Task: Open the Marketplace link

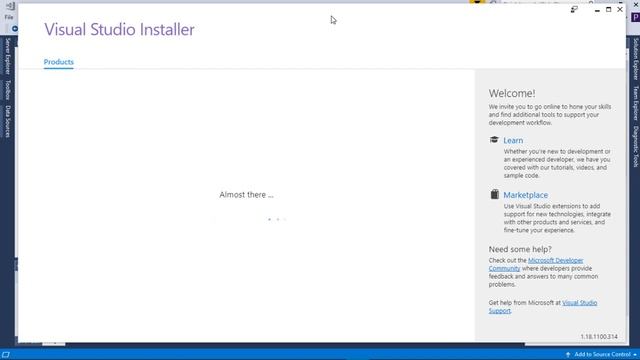Action: (526, 195)
